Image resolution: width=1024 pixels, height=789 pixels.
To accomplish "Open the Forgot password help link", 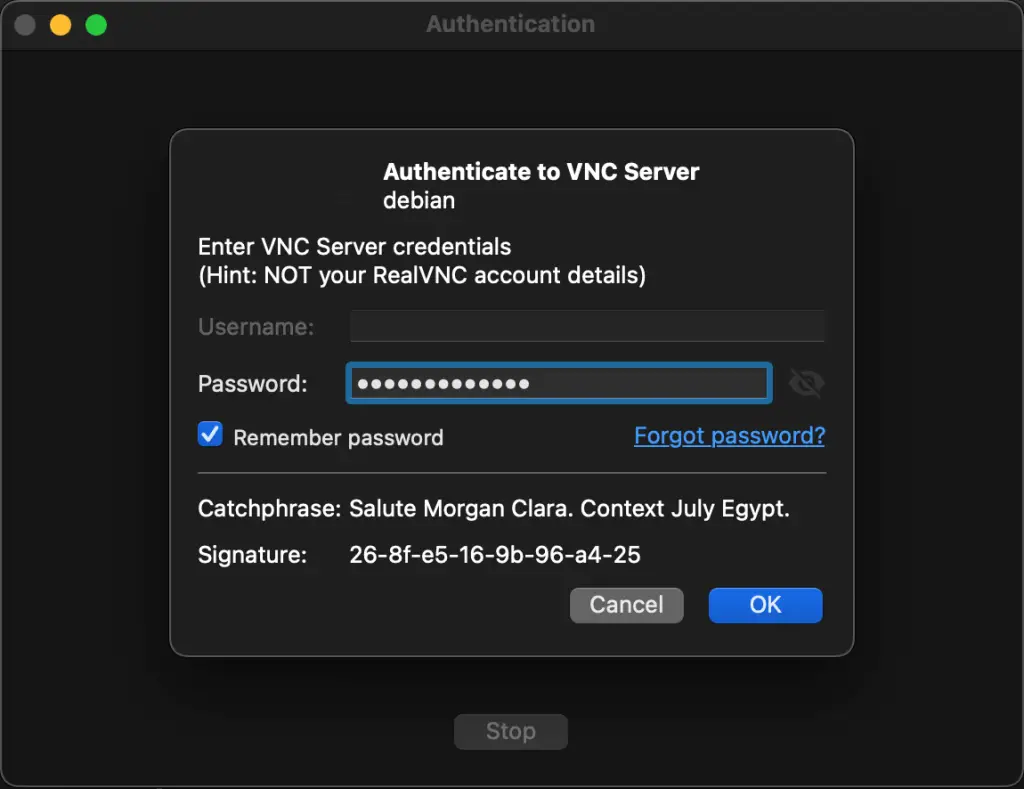I will coord(729,435).
